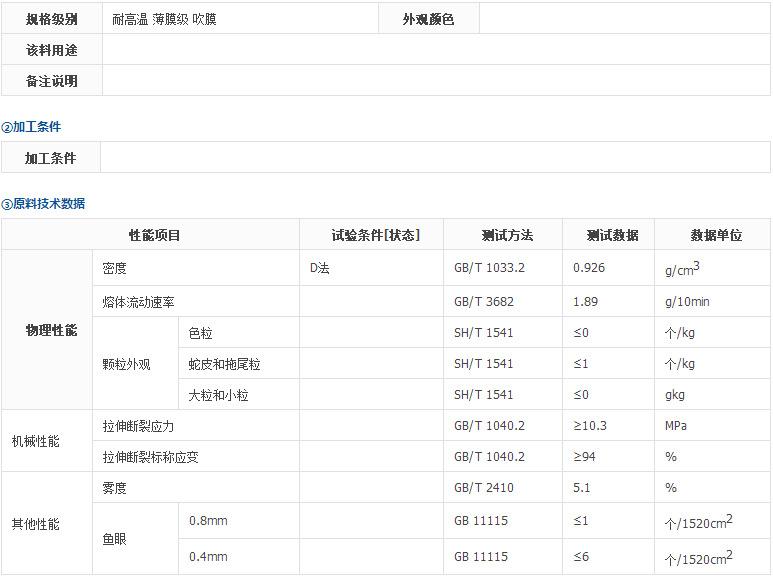Click the GB/T 2410 haze test method
This screenshot has height=578, width=773.
coord(483,488)
